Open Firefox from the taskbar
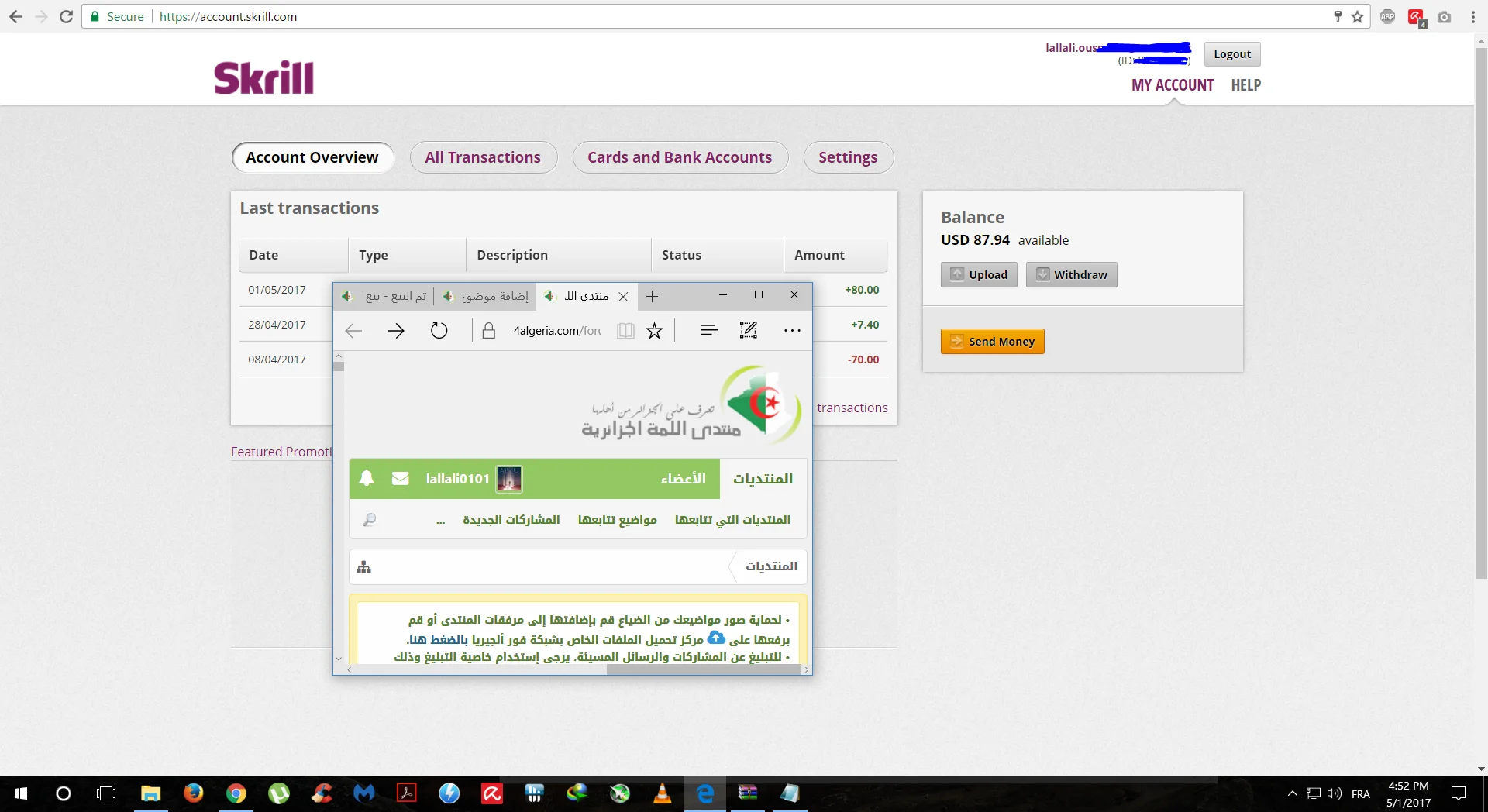Image resolution: width=1488 pixels, height=812 pixels. (x=193, y=793)
